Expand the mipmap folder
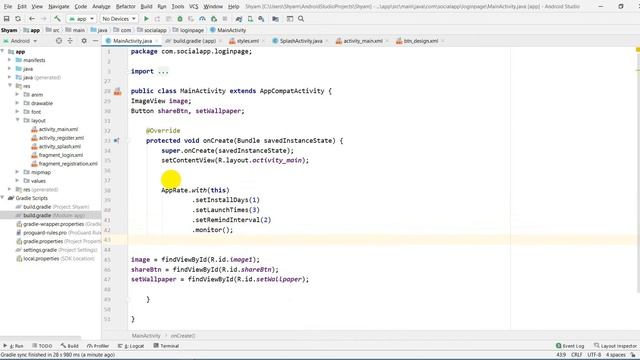Screen dimensions: 640x360 click(17, 172)
